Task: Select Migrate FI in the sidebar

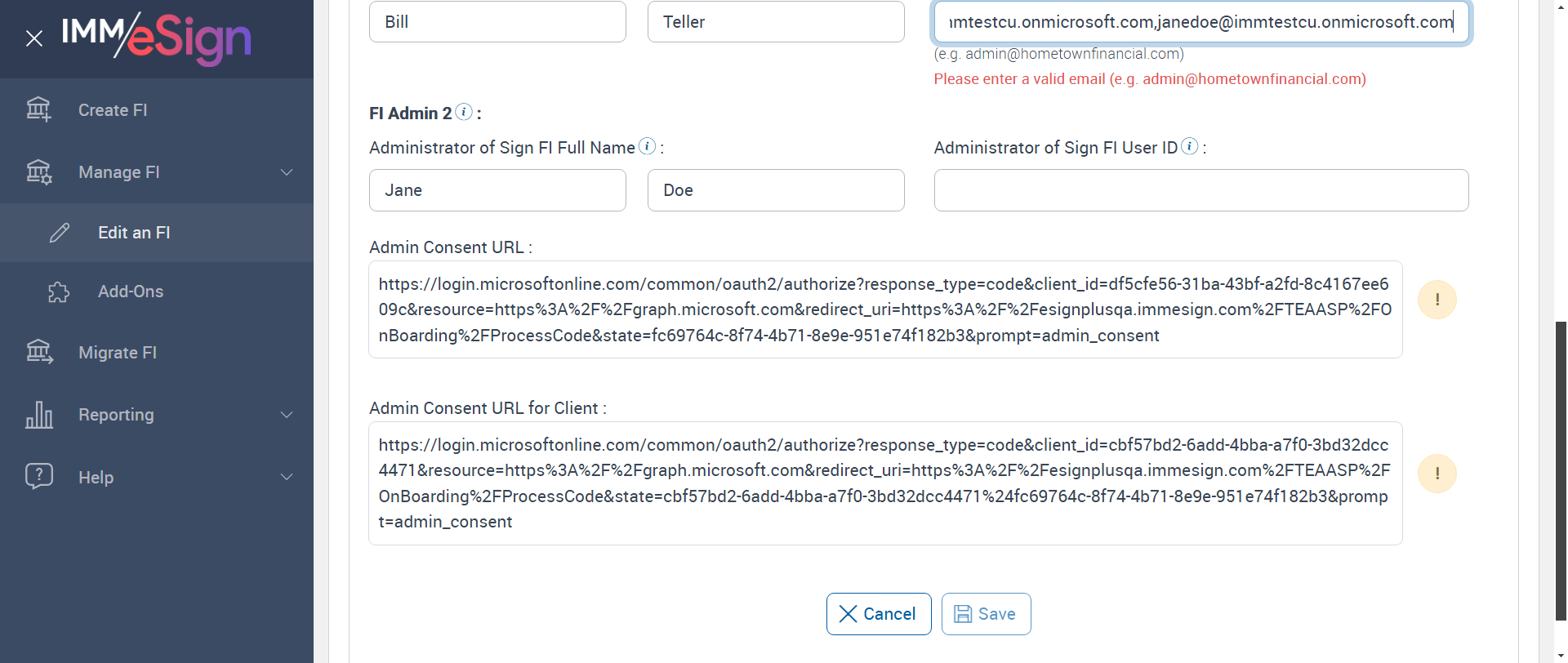Action: click(118, 353)
